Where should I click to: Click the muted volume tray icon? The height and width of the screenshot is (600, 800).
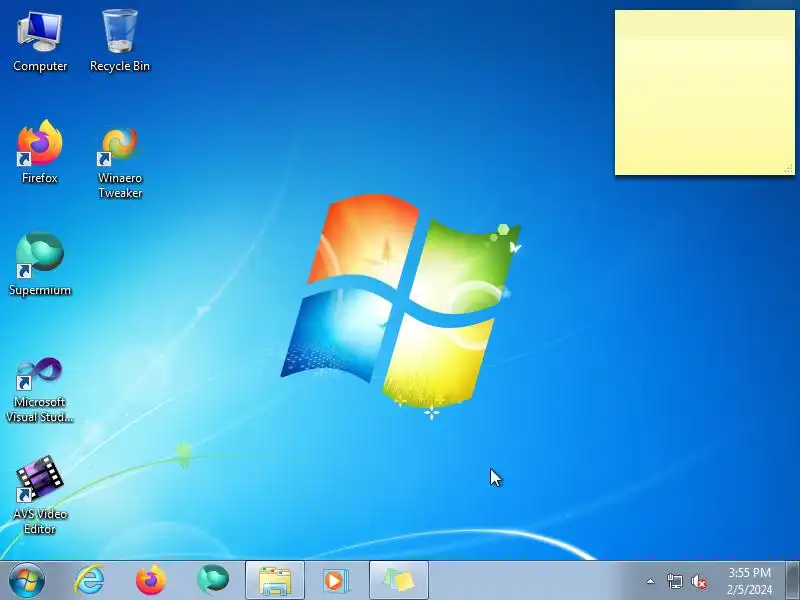(x=699, y=581)
